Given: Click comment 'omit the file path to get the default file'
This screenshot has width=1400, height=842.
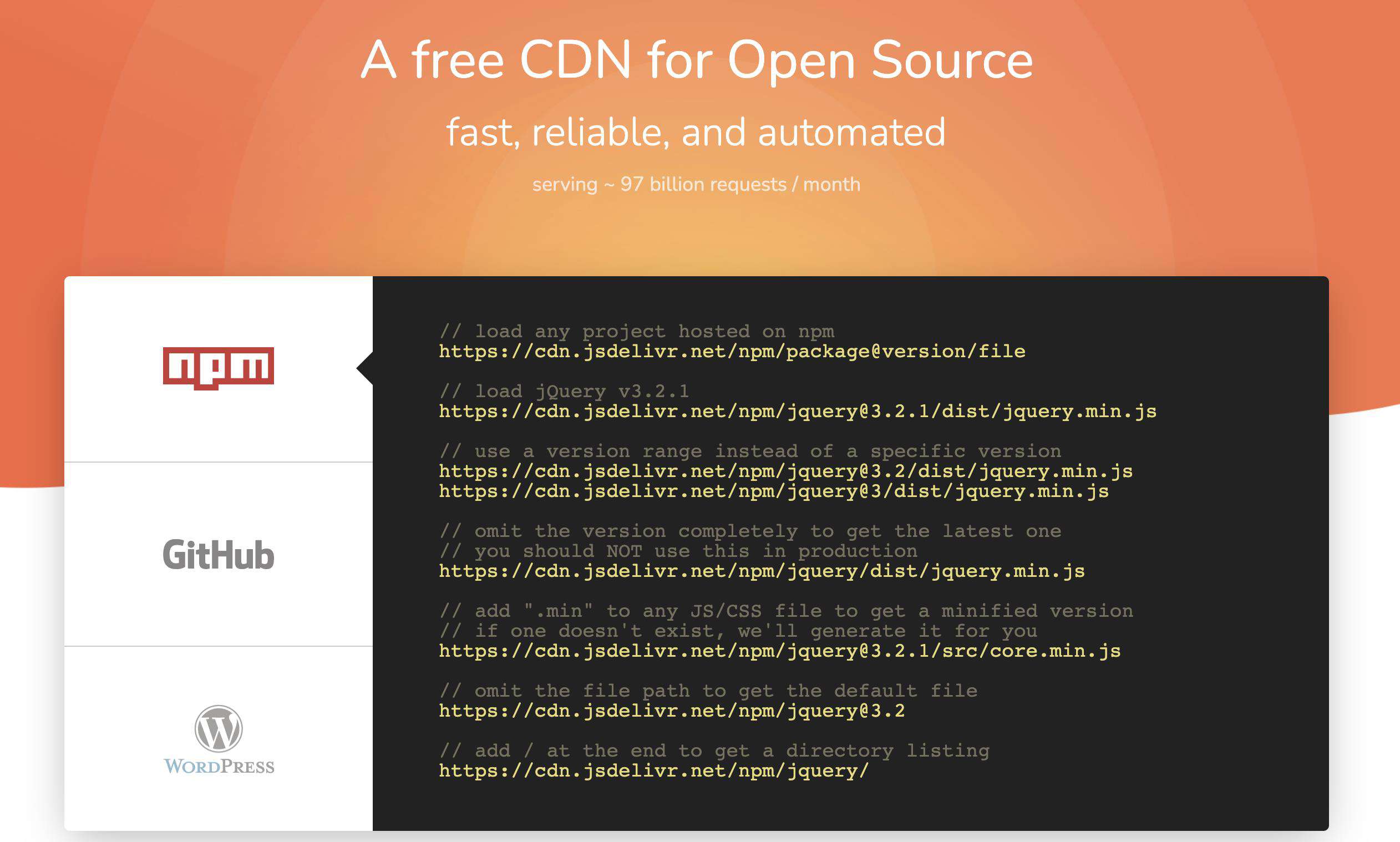Looking at the screenshot, I should 708,691.
